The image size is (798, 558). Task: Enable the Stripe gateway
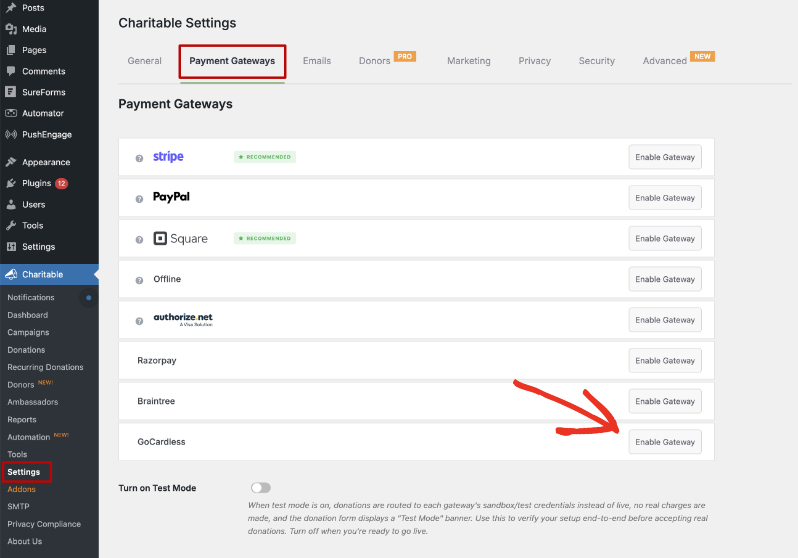click(665, 157)
